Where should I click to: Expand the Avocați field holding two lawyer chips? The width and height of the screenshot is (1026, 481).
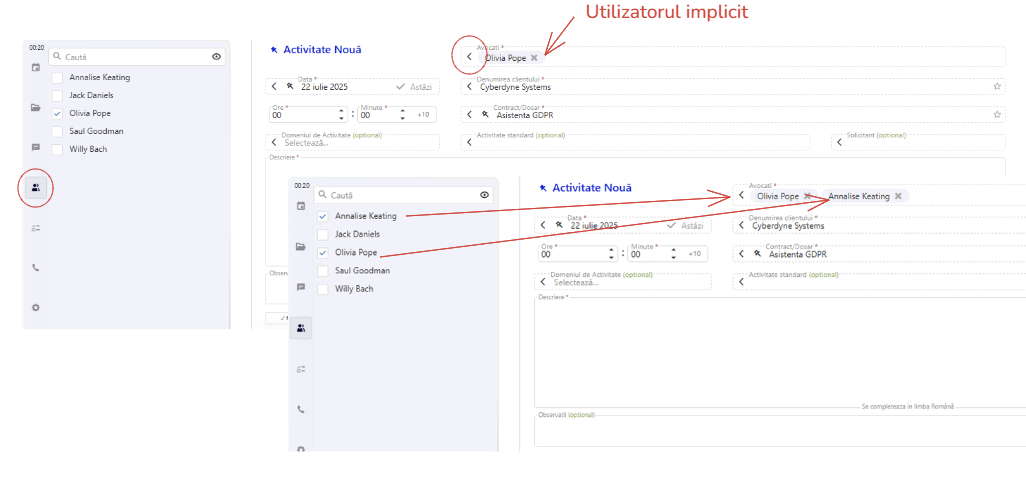(741, 196)
